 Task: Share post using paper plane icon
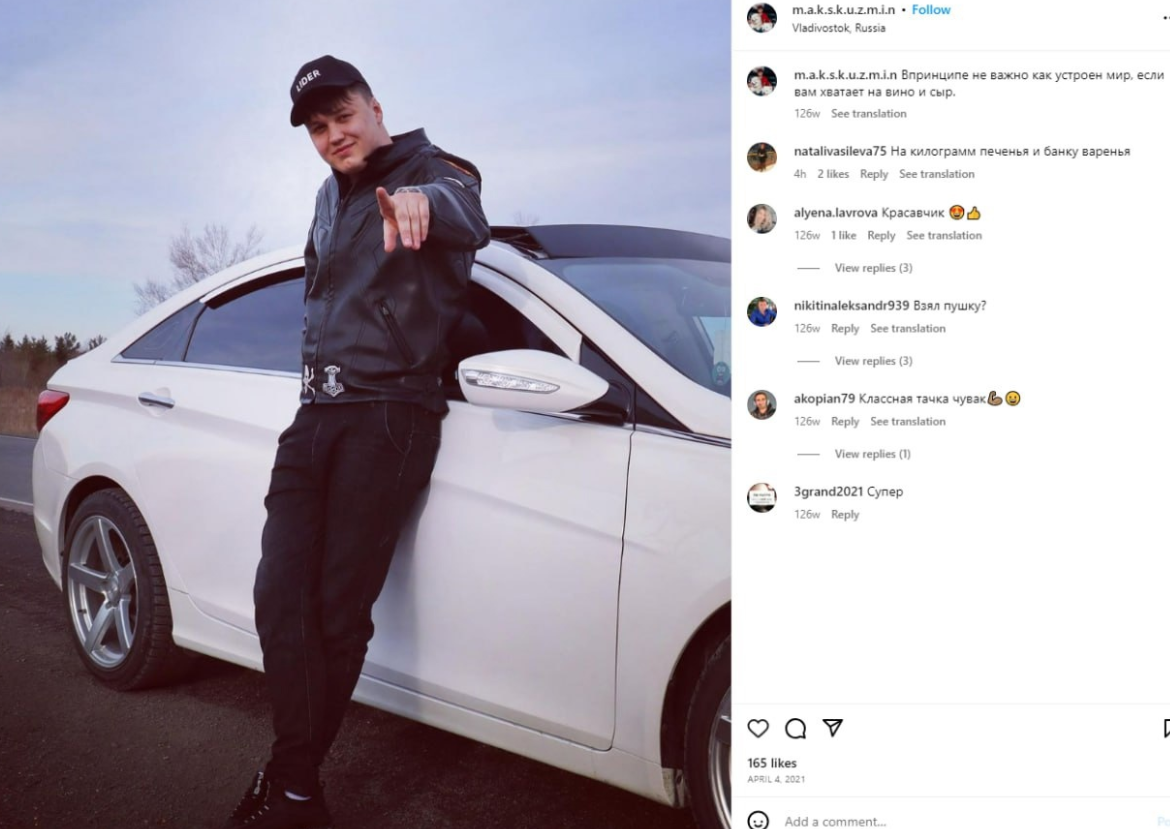(833, 728)
